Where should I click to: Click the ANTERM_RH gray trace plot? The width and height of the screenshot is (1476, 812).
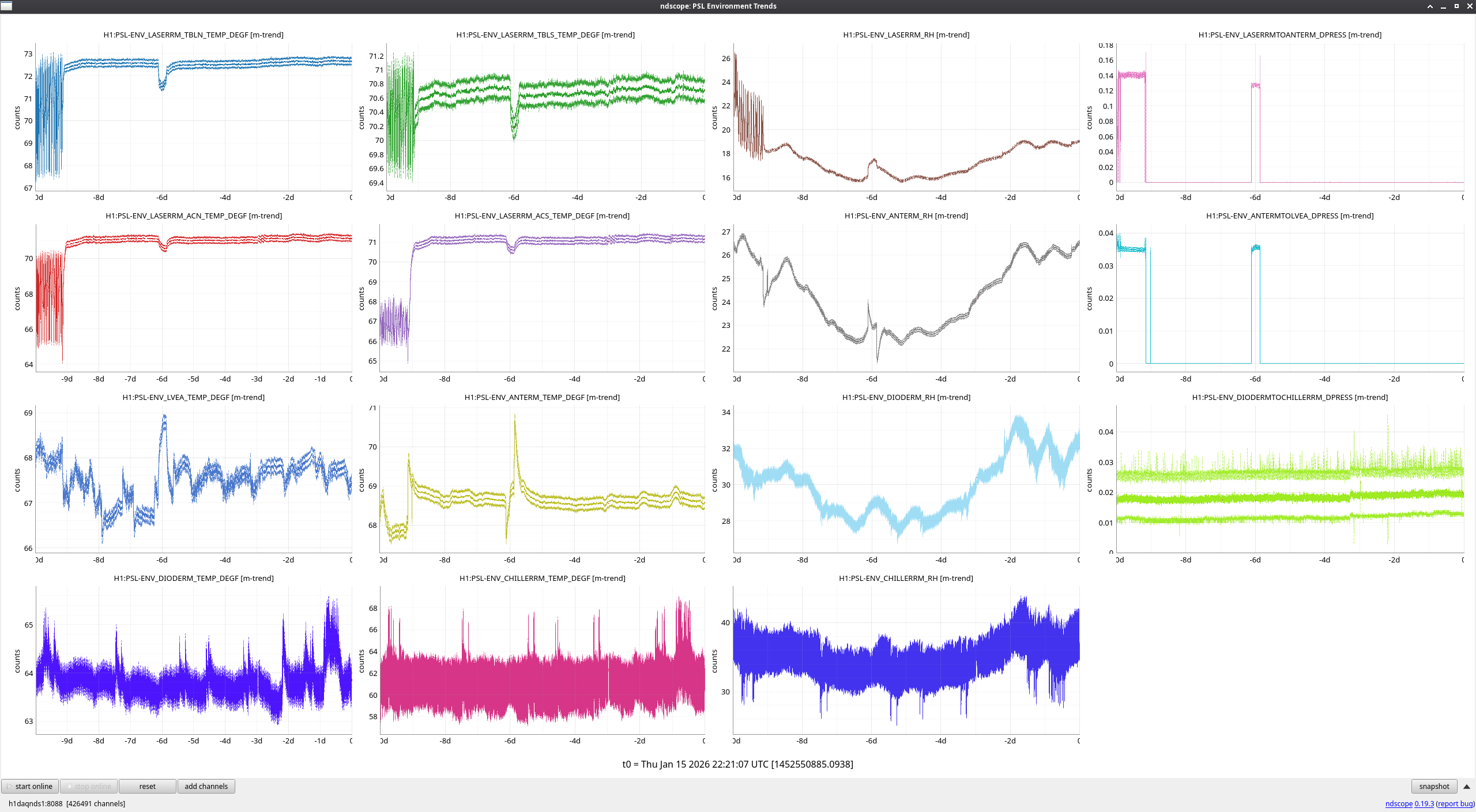(x=905, y=297)
